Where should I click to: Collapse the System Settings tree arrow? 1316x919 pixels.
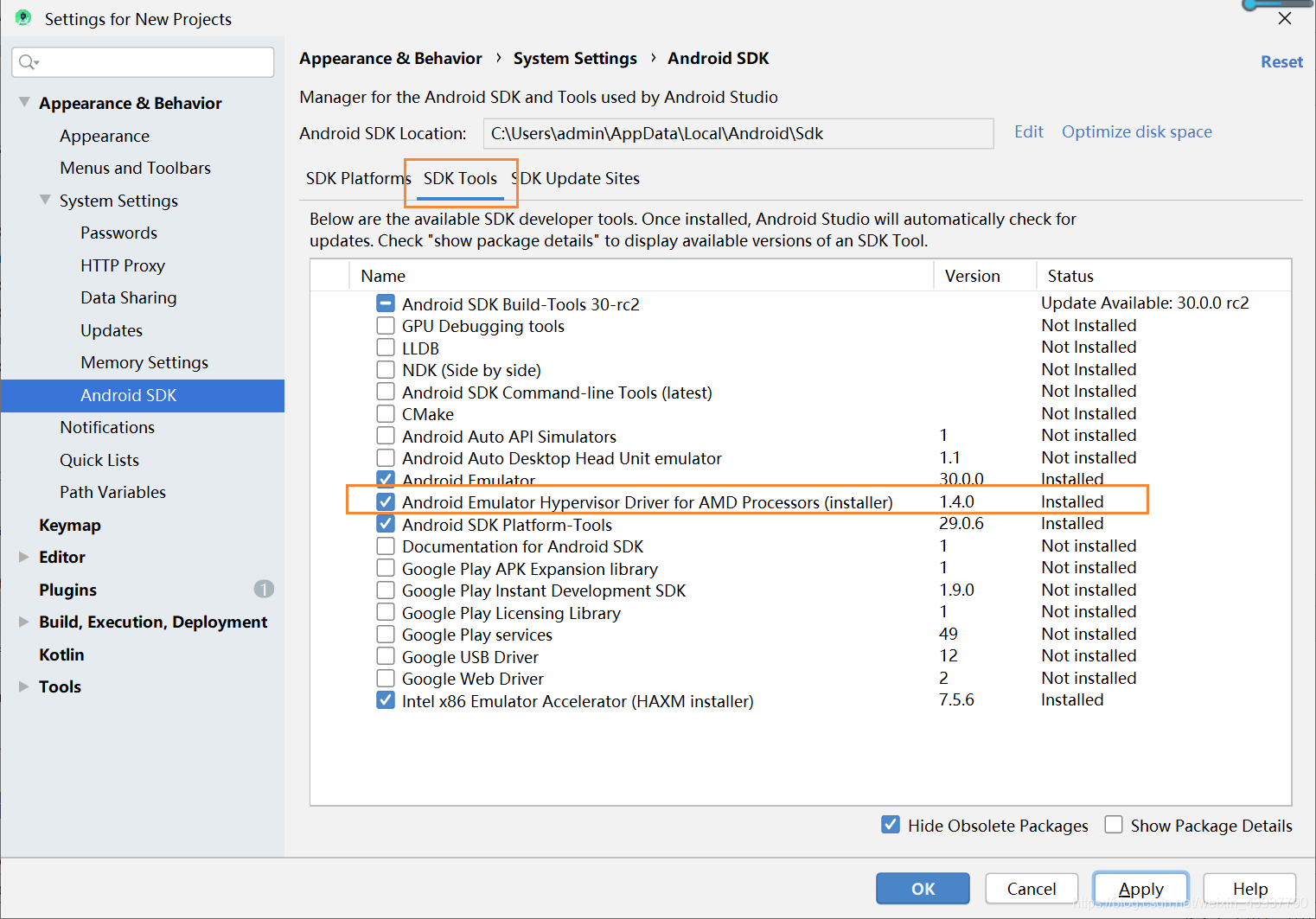click(45, 200)
